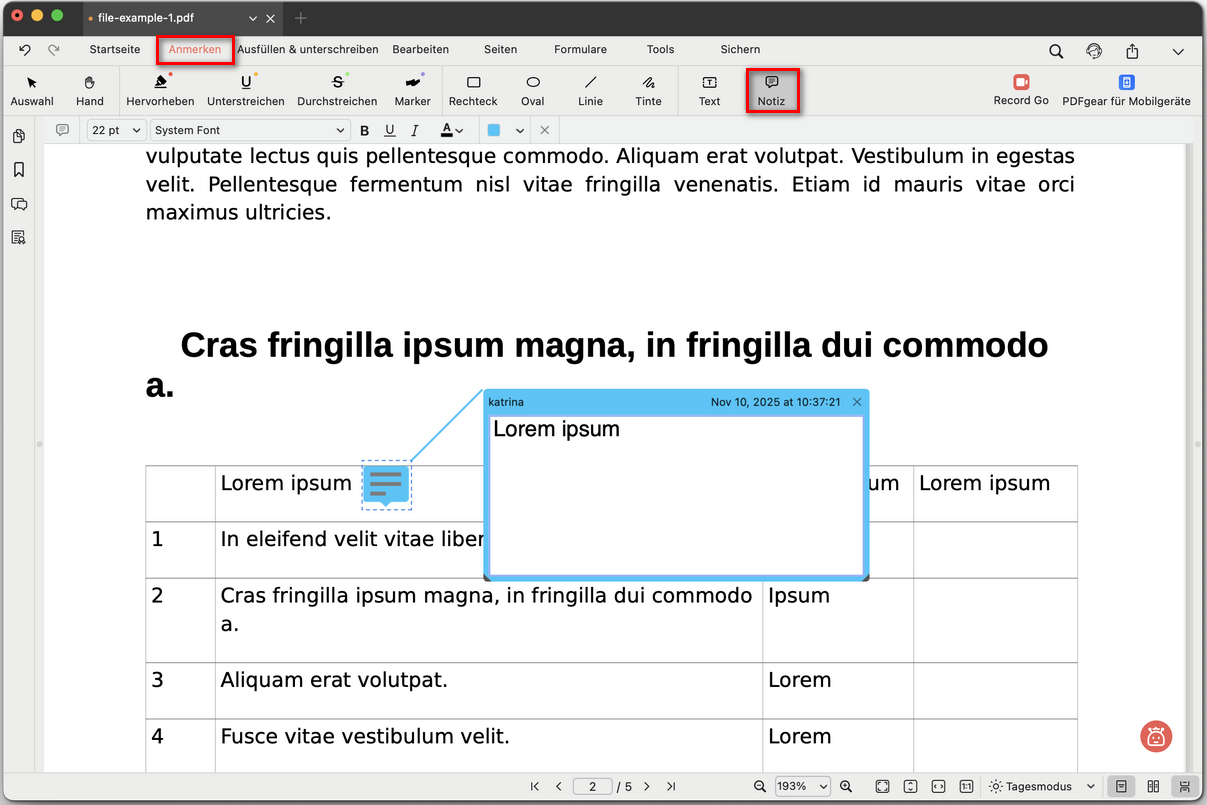
Task: Open the System Font dropdown
Action: point(250,131)
